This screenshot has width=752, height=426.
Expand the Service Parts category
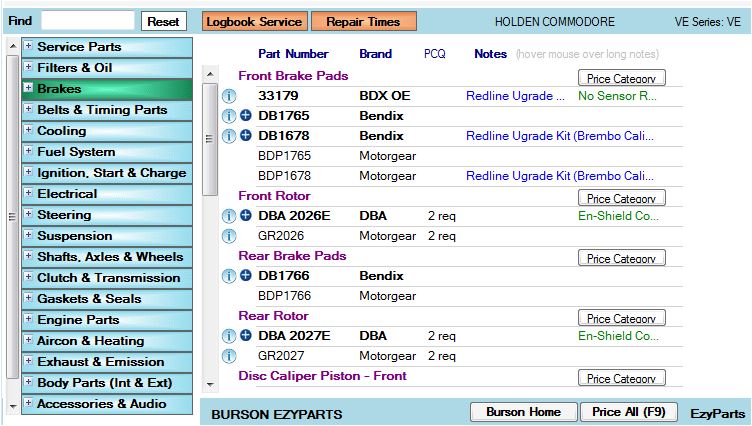(x=28, y=46)
